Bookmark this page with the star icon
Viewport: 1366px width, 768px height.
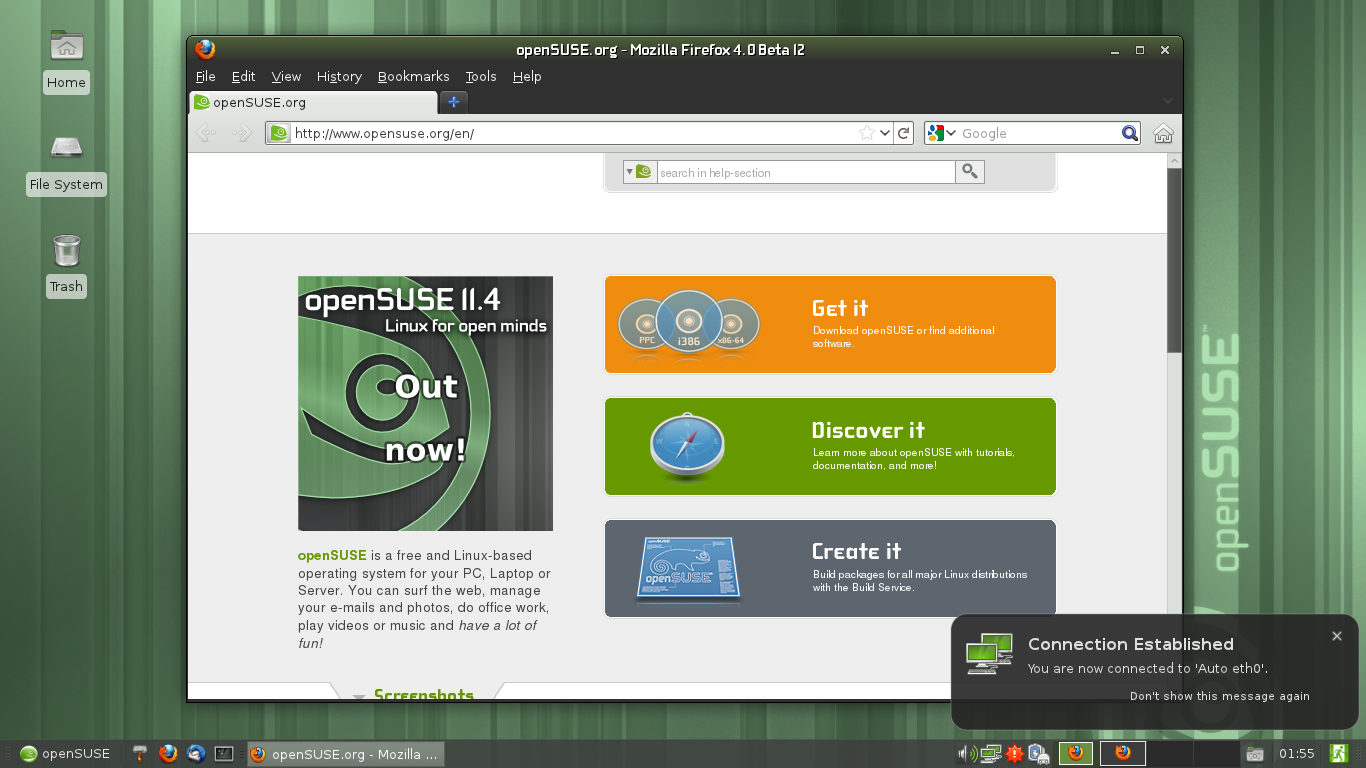click(867, 133)
